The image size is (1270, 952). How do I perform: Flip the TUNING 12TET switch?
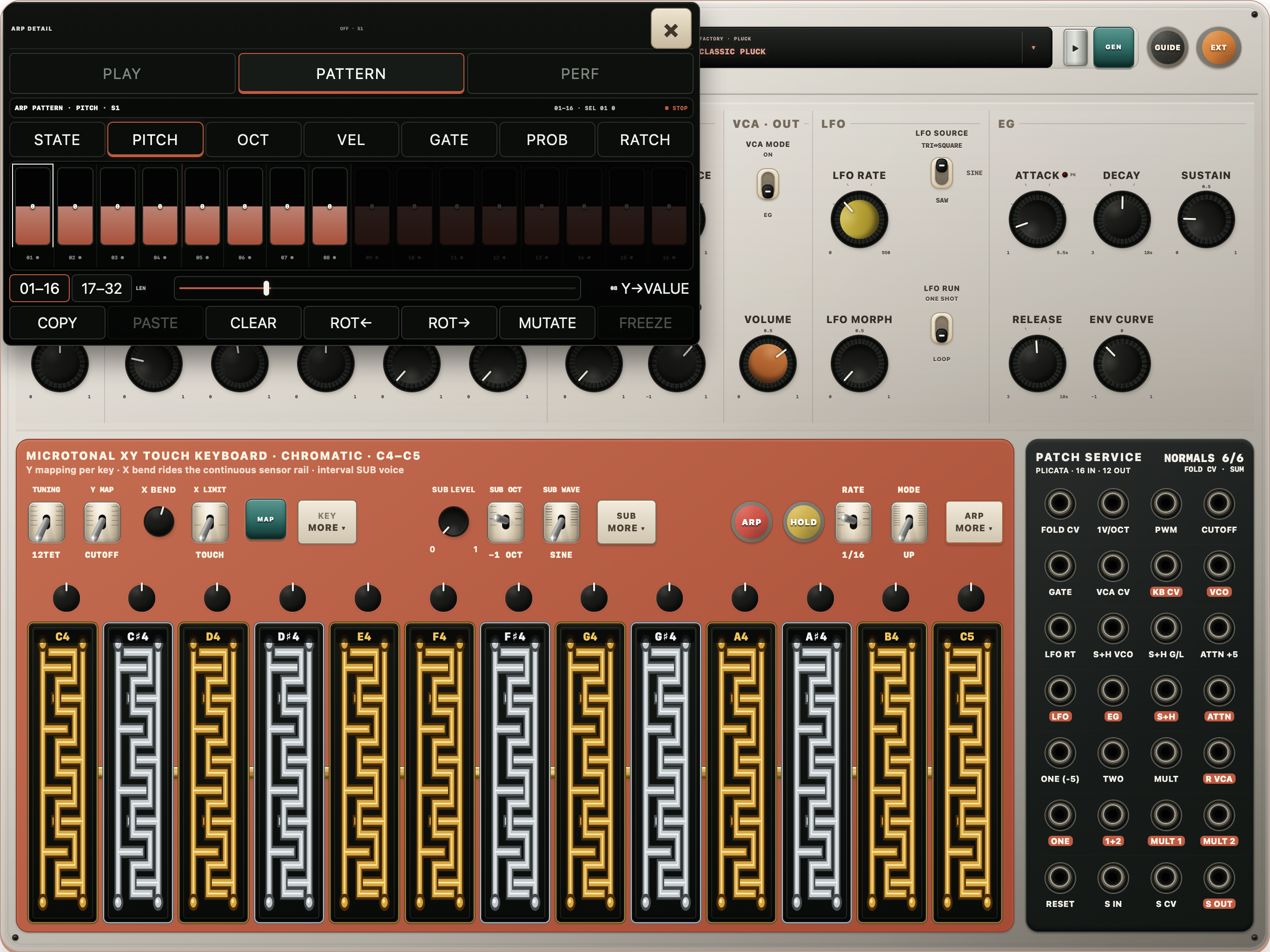click(x=46, y=522)
